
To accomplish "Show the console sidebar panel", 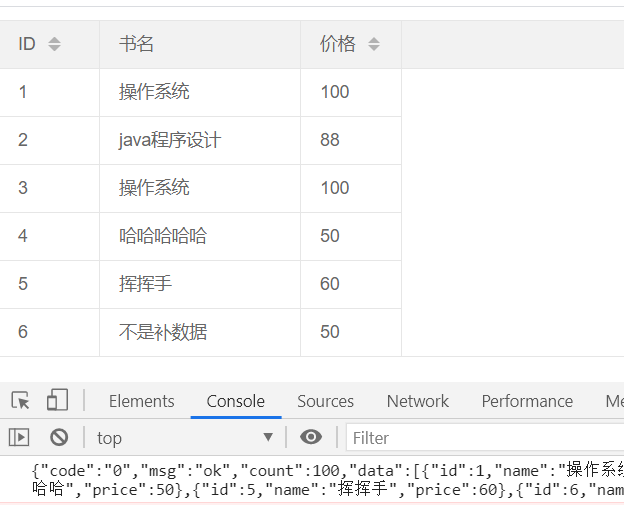I will (19, 437).
